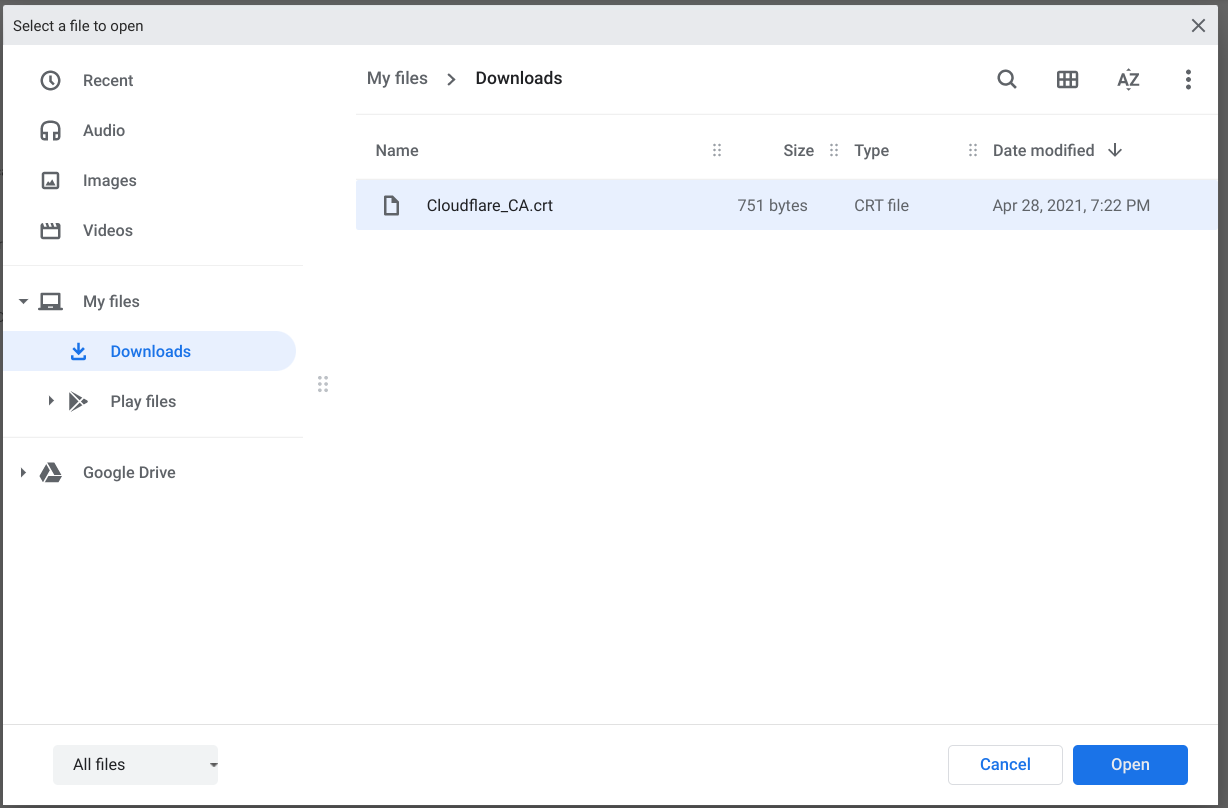Open the All files type dropdown
Image resolution: width=1228 pixels, height=808 pixels.
pos(135,764)
